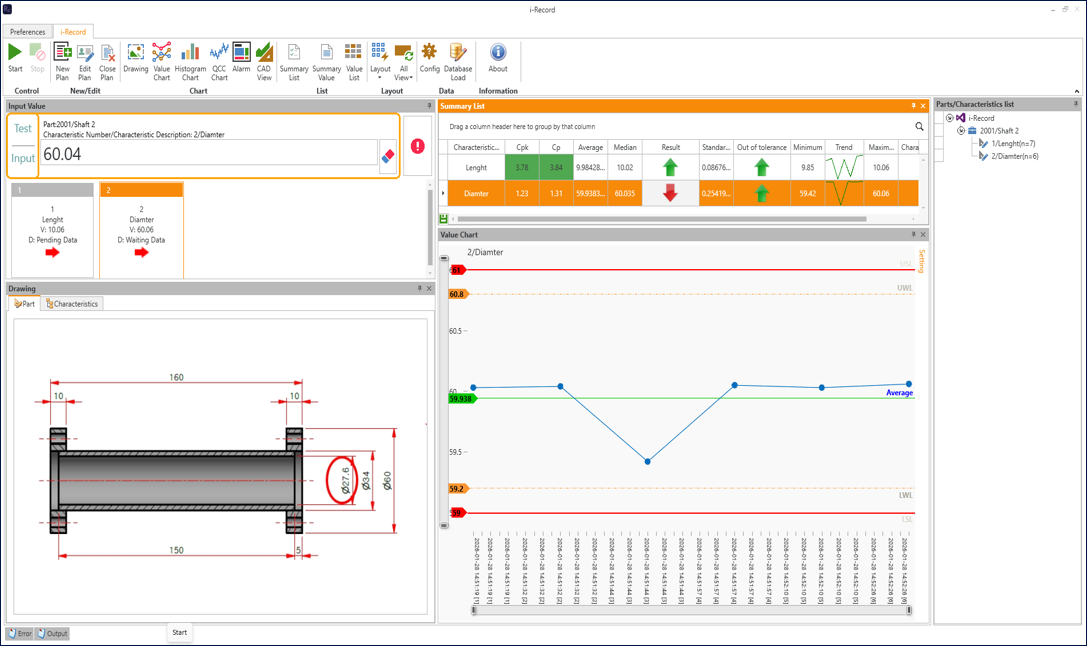
Task: Switch to the Preferences tab
Action: pos(28,32)
